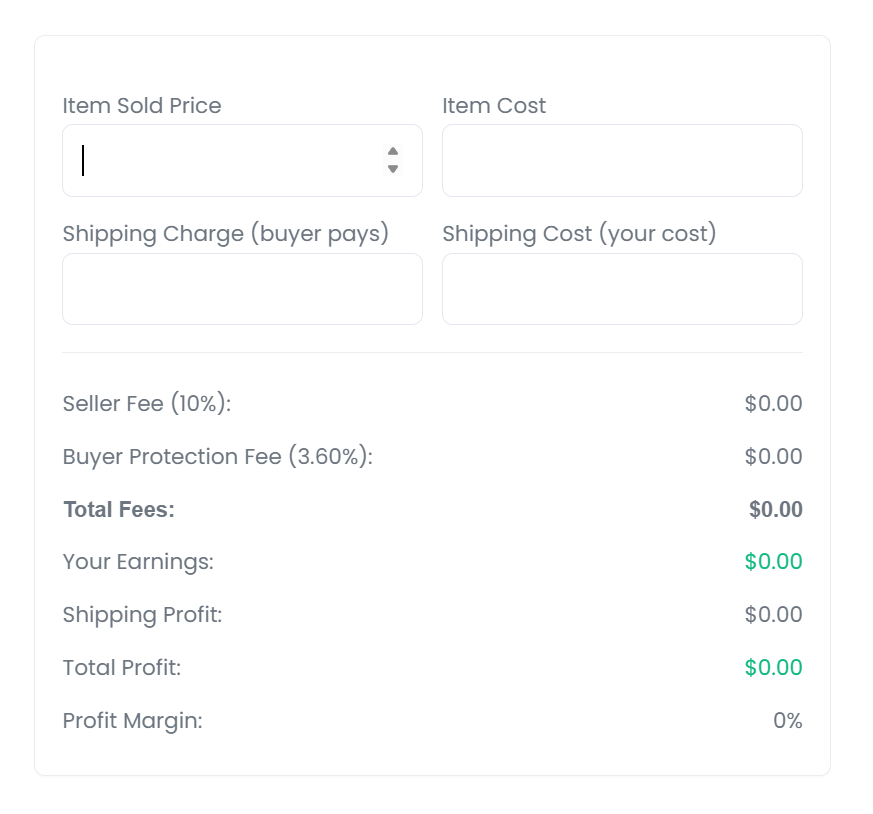Focus the Item Cost input field

(x=622, y=161)
